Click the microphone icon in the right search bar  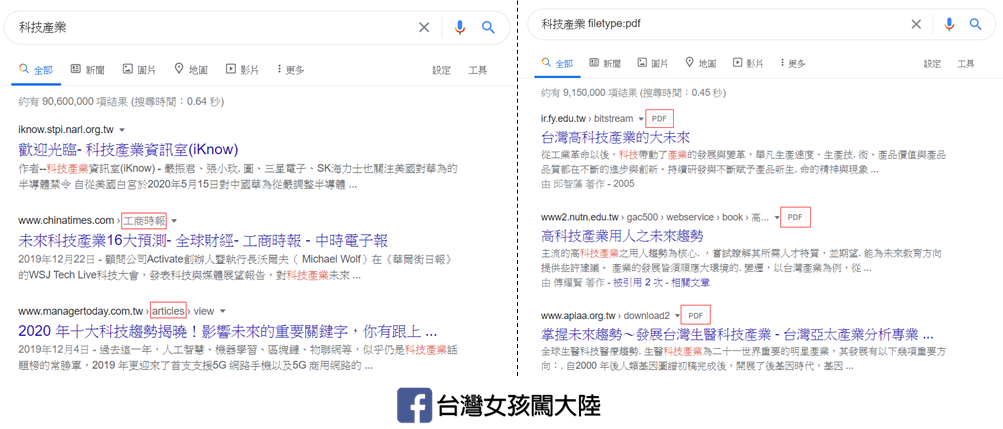(948, 24)
